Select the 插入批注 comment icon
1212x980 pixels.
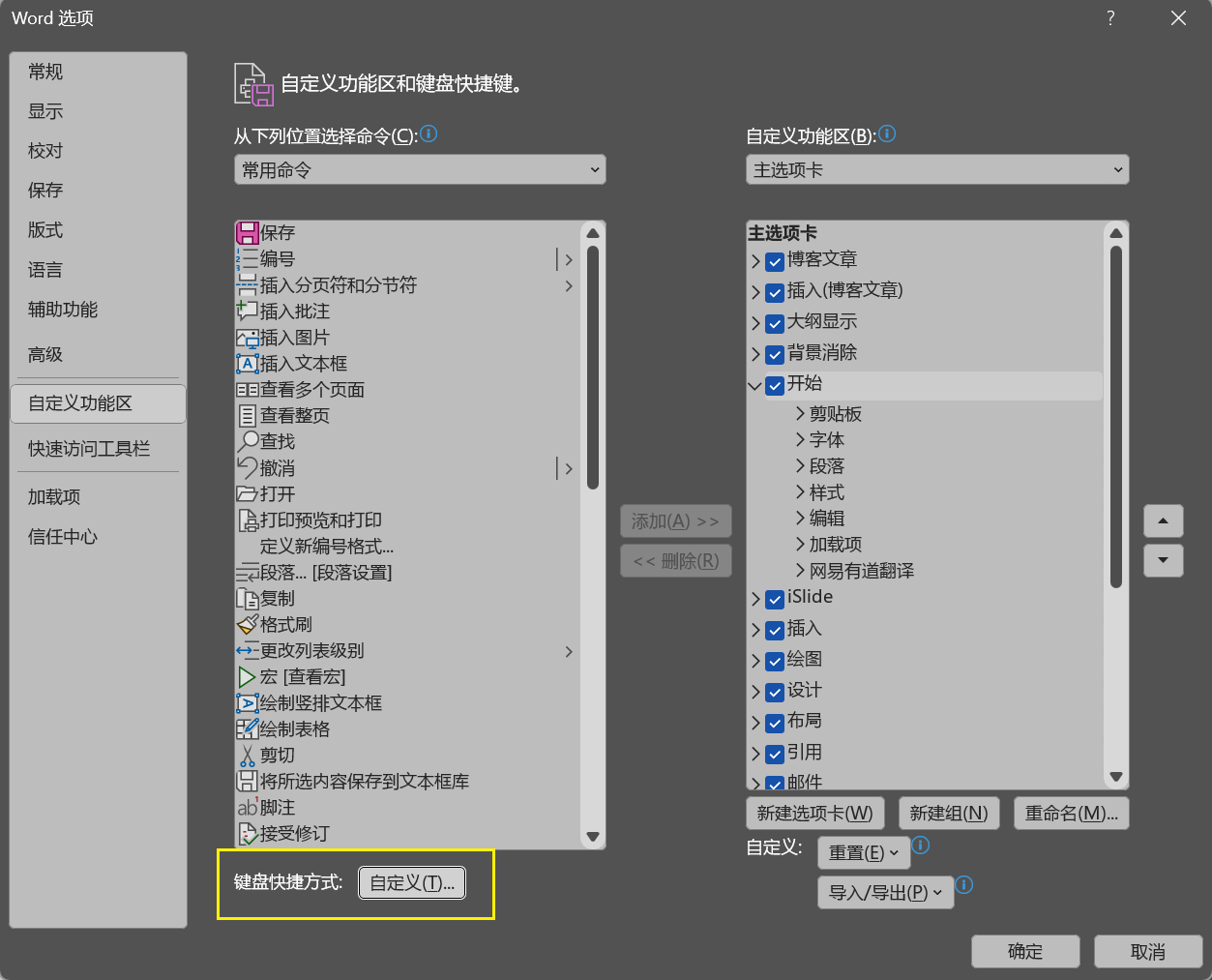(x=248, y=312)
